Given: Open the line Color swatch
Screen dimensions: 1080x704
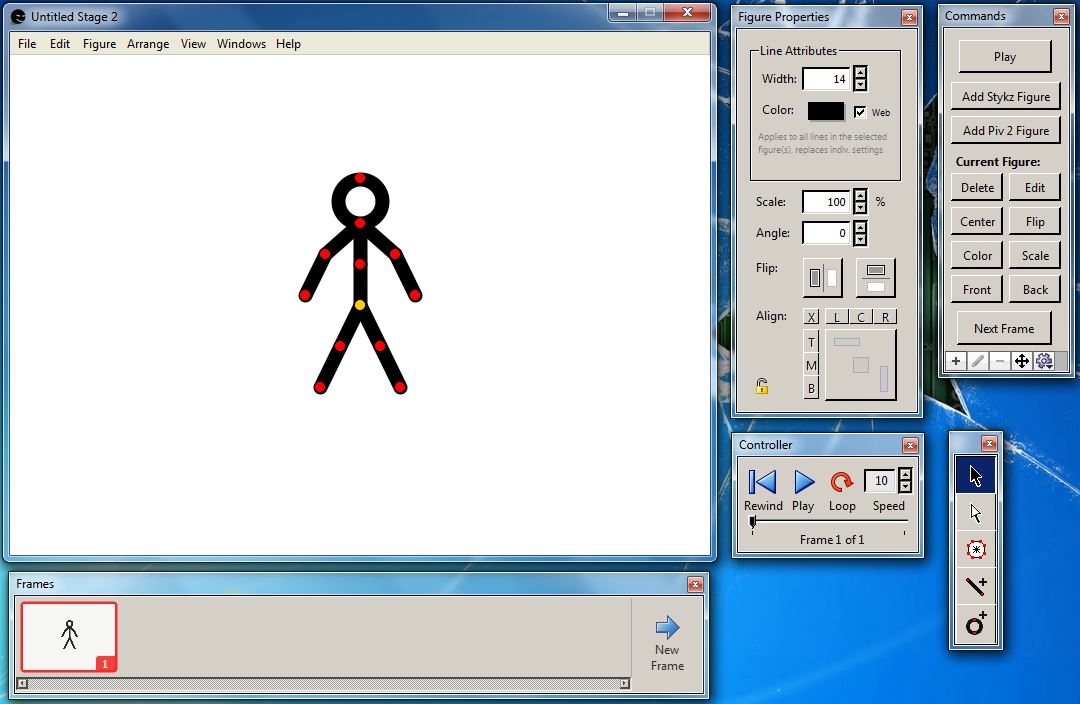Looking at the screenshot, I should (x=824, y=111).
